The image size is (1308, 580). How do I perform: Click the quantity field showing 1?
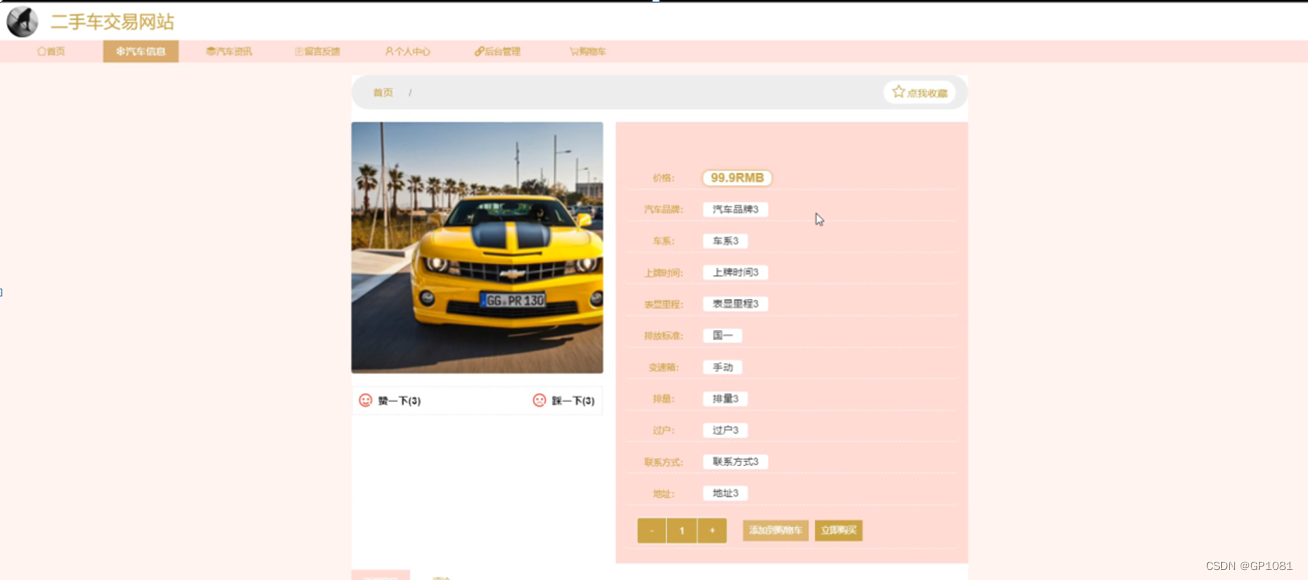pyautogui.click(x=682, y=531)
